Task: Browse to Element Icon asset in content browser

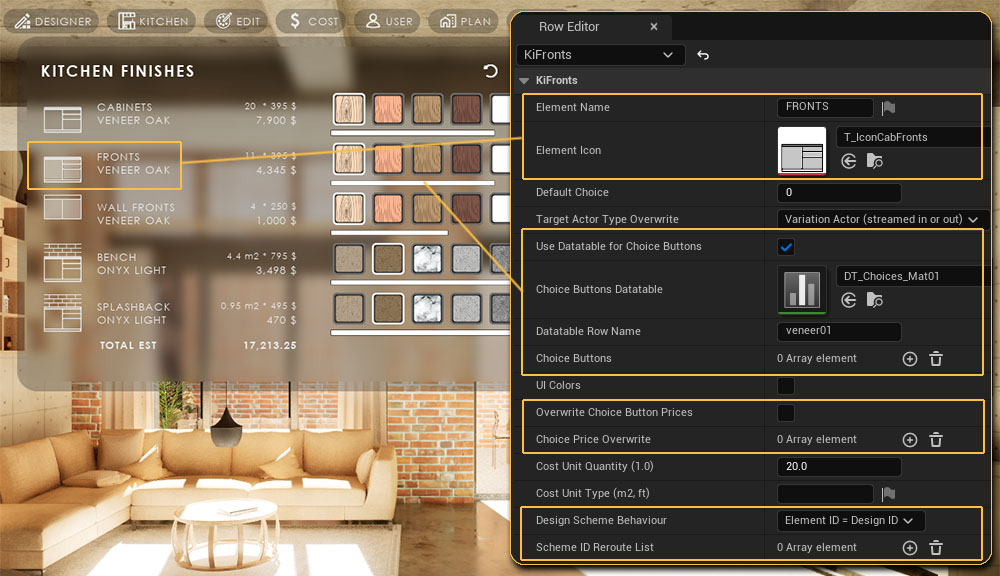Action: (874, 161)
